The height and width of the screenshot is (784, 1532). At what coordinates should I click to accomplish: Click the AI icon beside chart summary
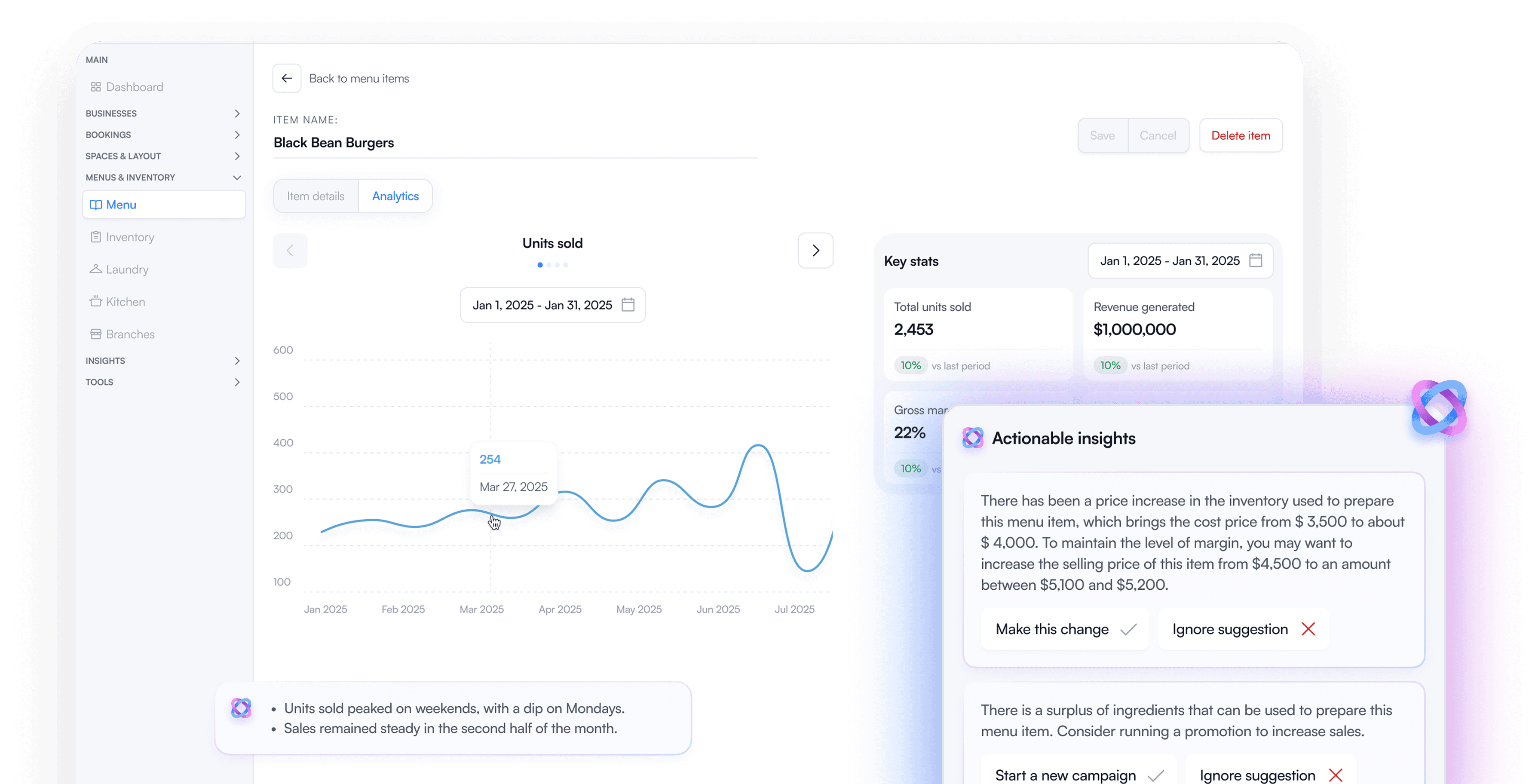[x=241, y=708]
